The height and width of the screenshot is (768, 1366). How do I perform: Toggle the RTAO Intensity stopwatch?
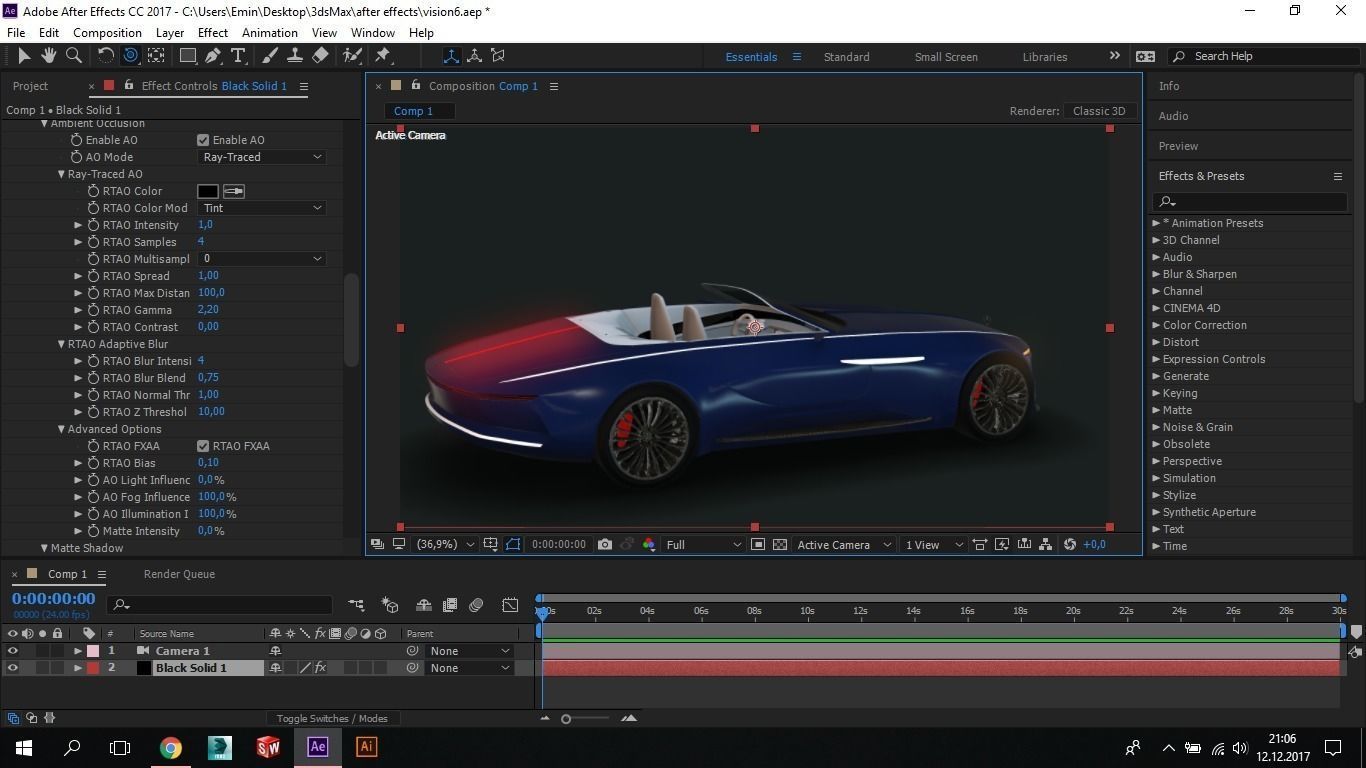pyautogui.click(x=93, y=225)
